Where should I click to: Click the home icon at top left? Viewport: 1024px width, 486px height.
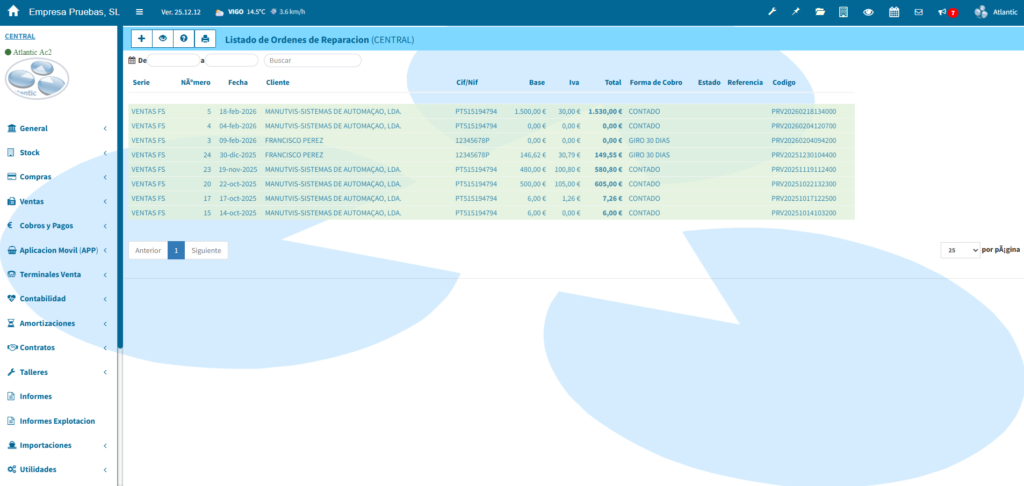click(x=14, y=12)
